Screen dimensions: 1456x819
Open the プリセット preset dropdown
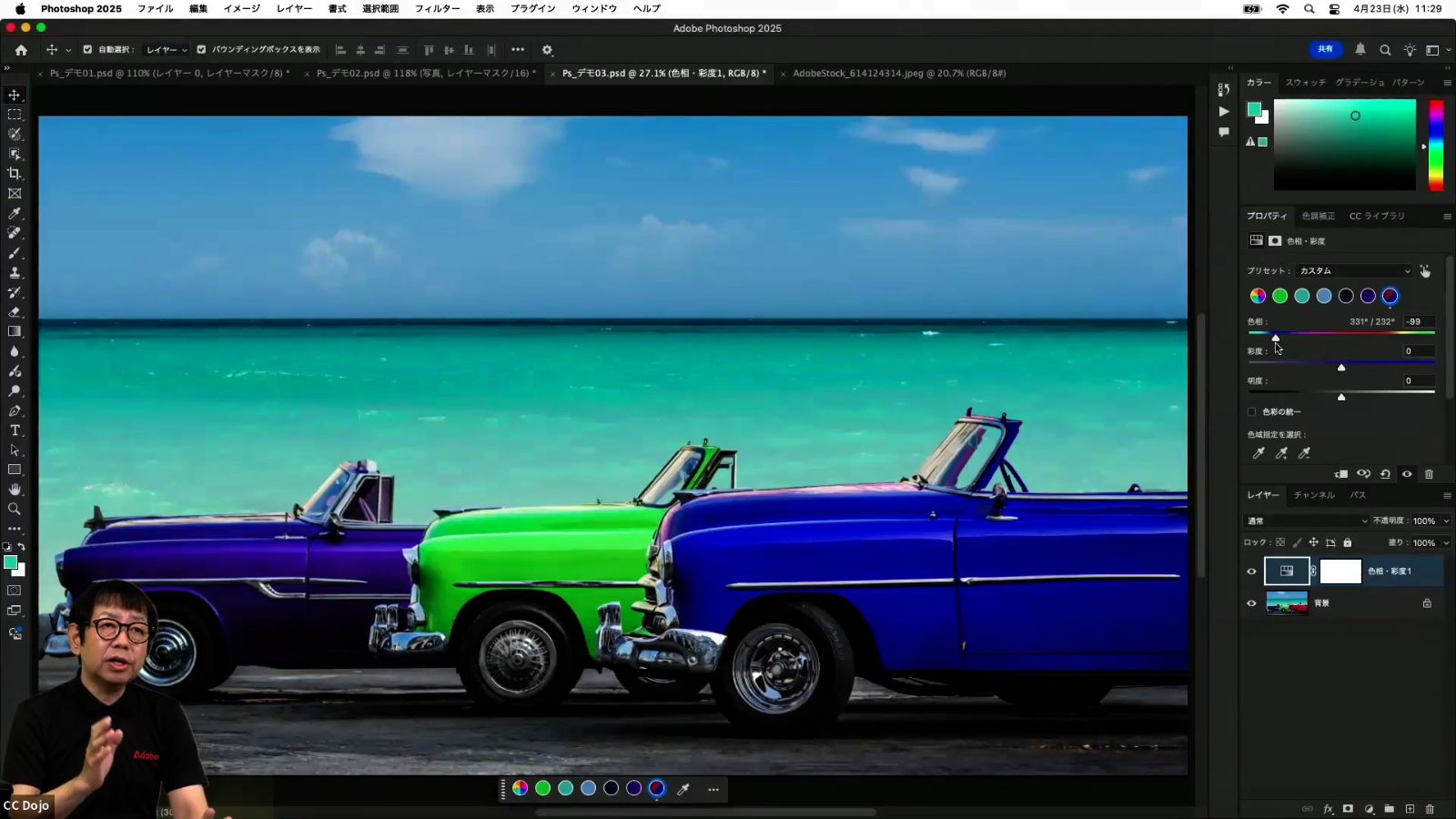tap(1354, 271)
